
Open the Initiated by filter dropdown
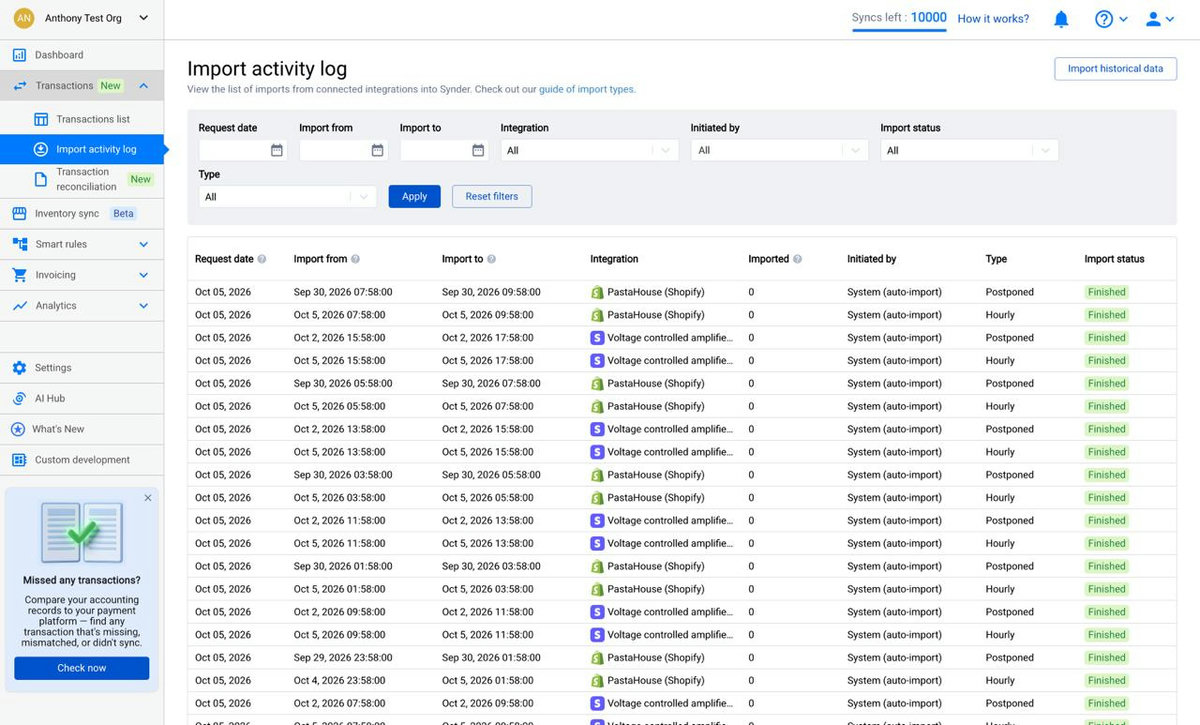(x=780, y=150)
